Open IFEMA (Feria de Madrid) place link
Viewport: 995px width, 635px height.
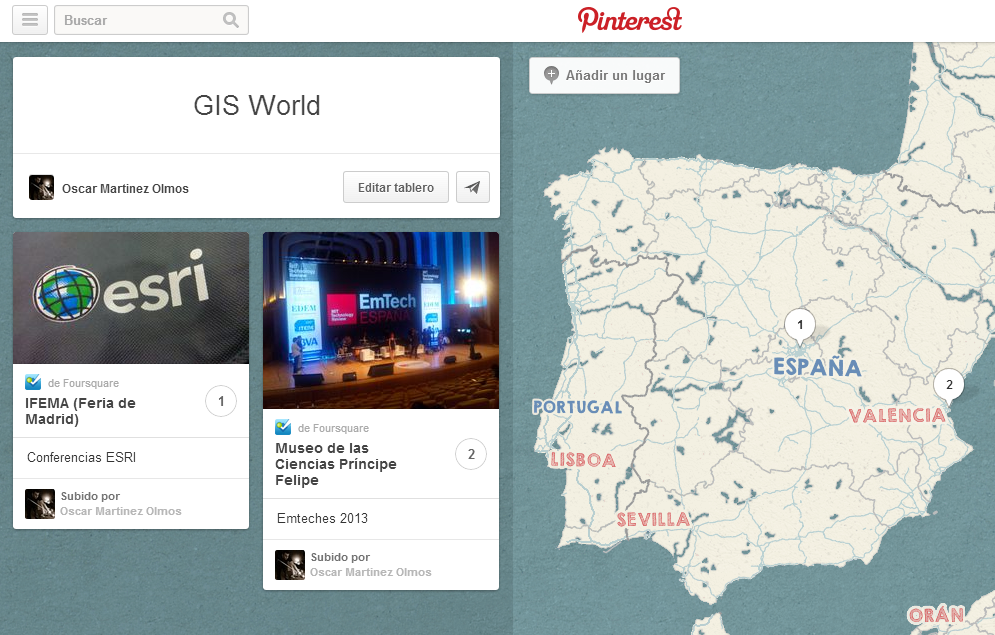pyautogui.click(x=80, y=411)
